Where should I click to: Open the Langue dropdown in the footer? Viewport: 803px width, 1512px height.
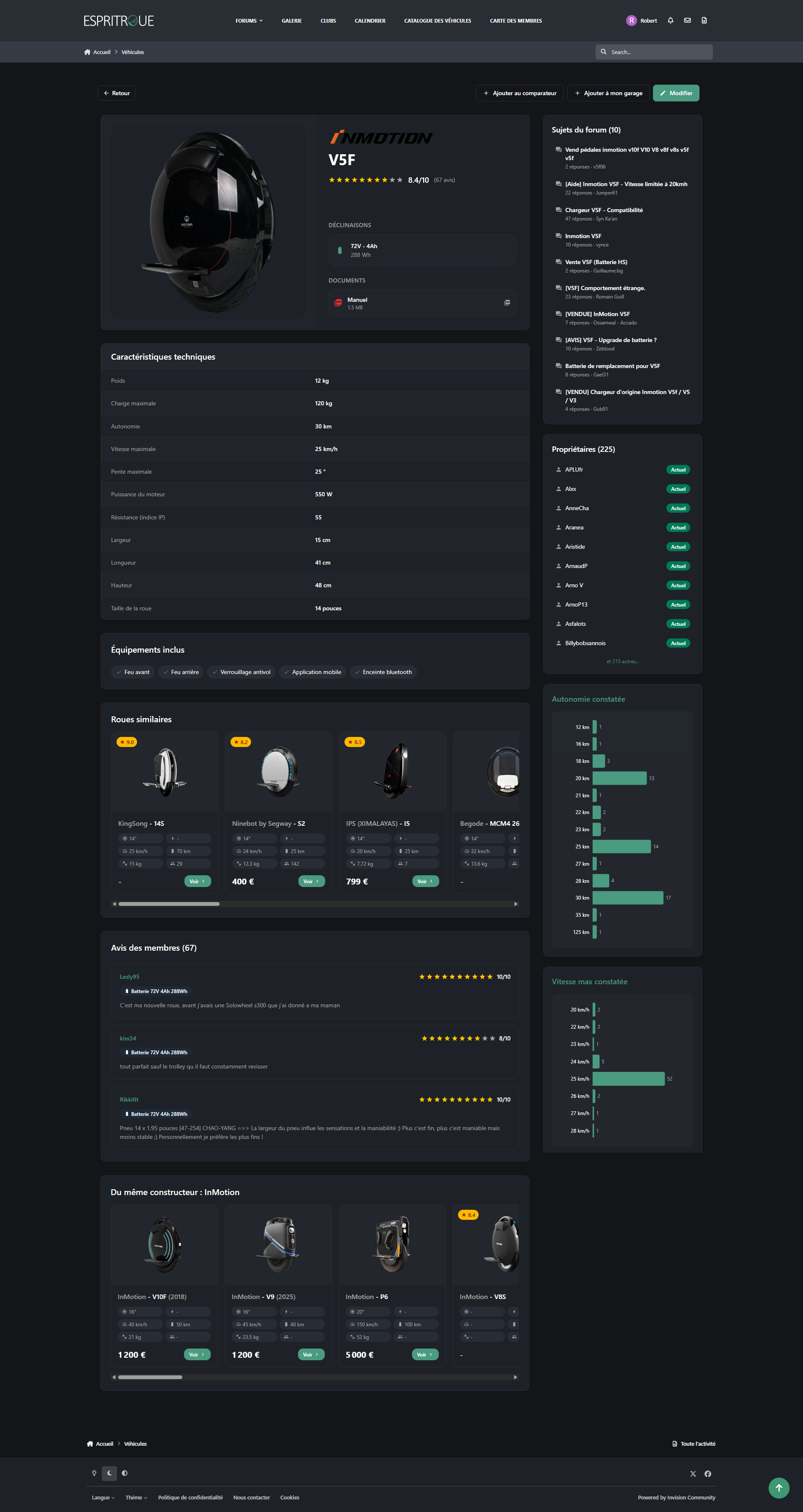(104, 1497)
